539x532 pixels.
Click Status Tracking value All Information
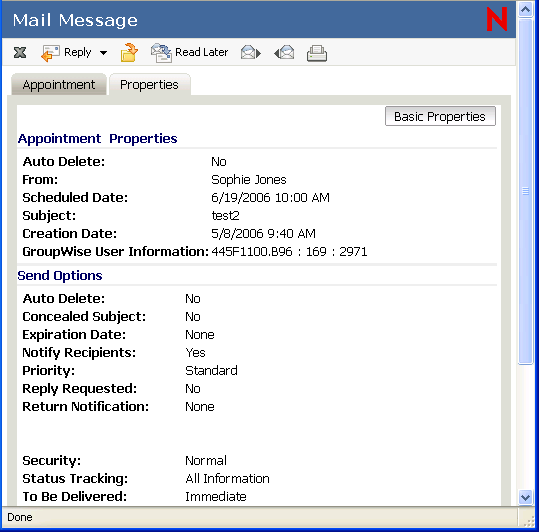[x=227, y=478]
